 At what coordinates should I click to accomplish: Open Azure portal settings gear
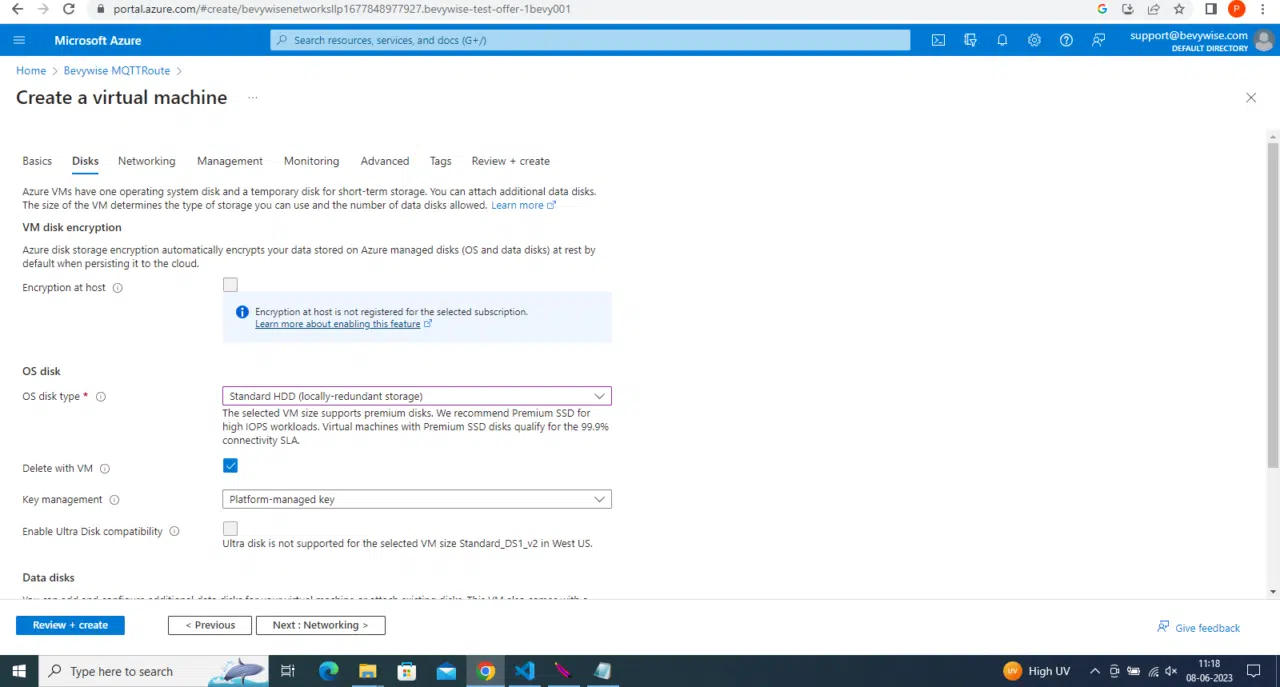coord(1034,40)
